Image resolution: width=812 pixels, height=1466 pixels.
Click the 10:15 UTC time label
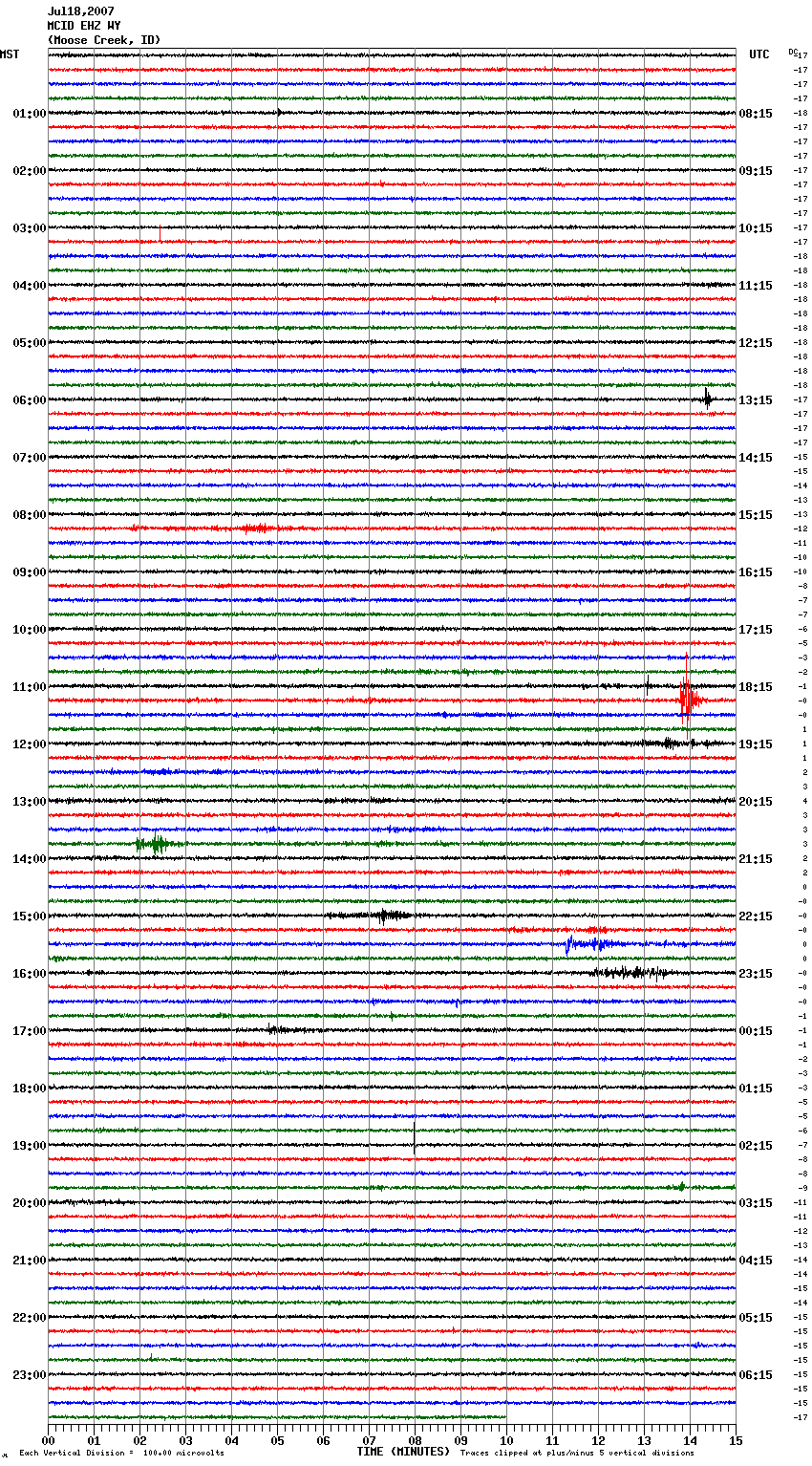coord(756,228)
